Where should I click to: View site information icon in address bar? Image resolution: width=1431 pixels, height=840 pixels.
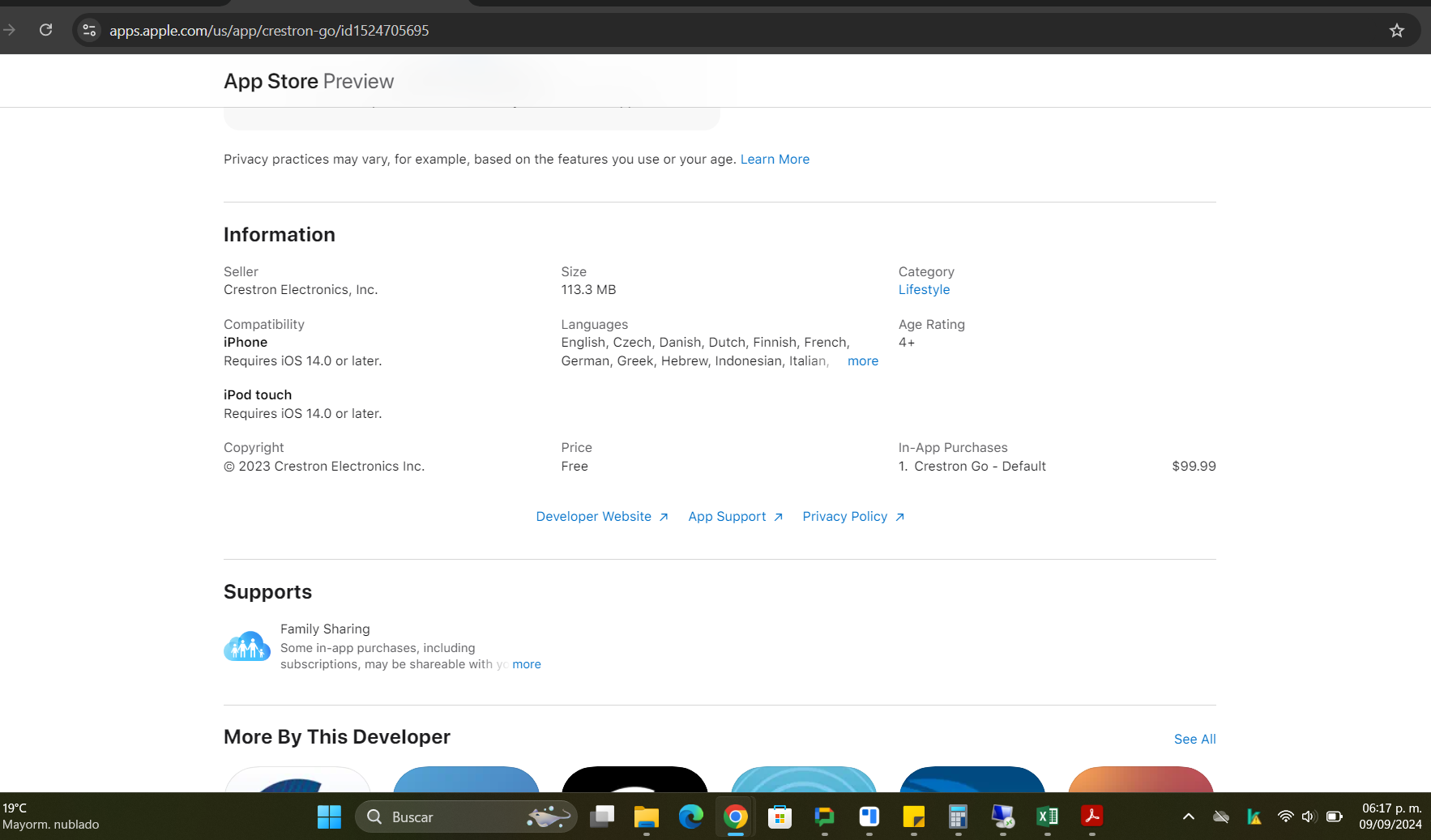point(90,31)
